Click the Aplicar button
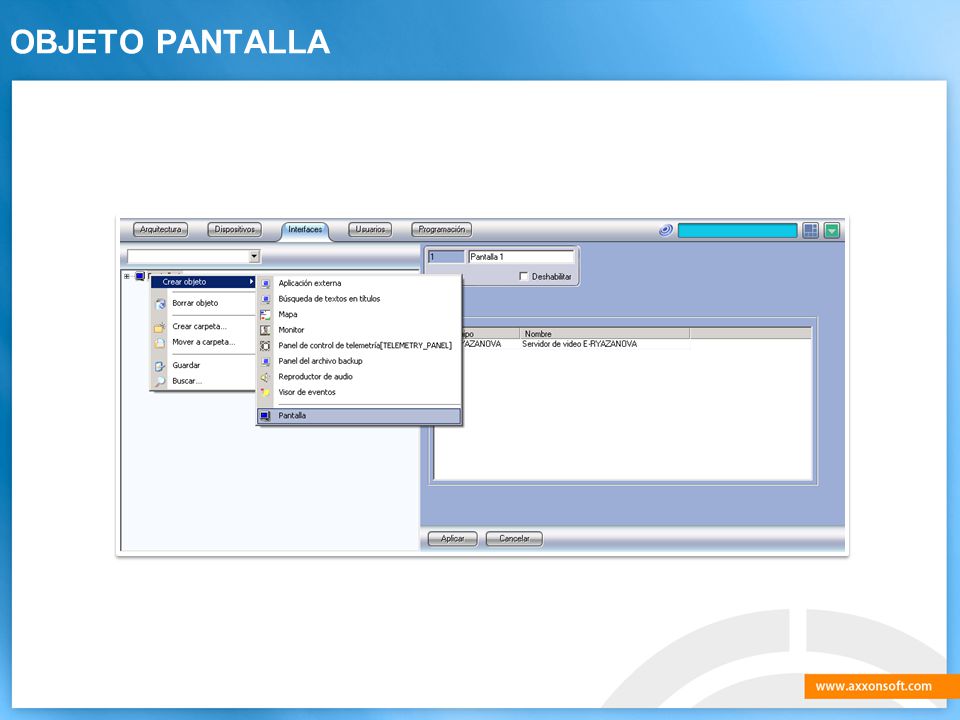 point(452,539)
